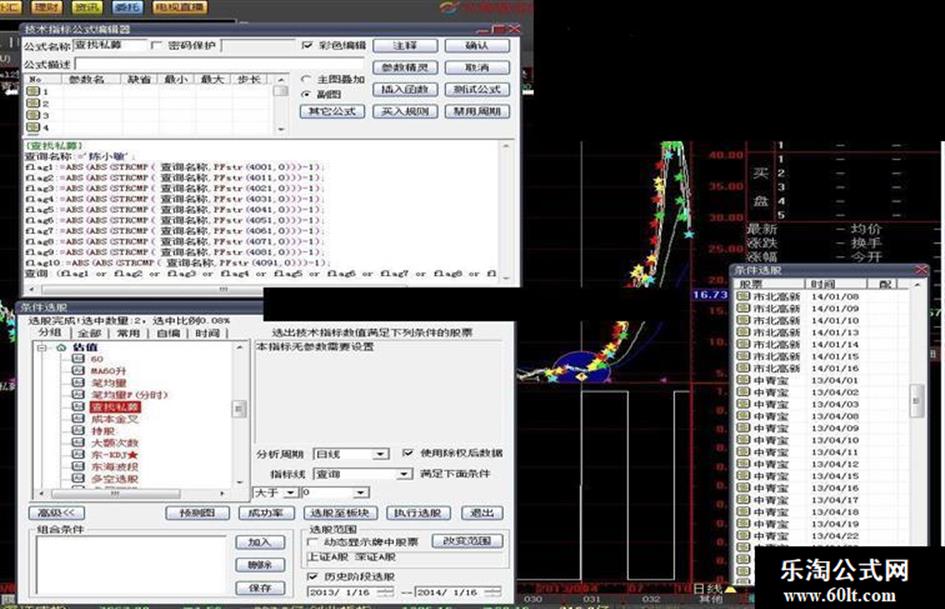Click the icon beside MA60升 formula
Screen dimensions: 945x609
[80, 371]
